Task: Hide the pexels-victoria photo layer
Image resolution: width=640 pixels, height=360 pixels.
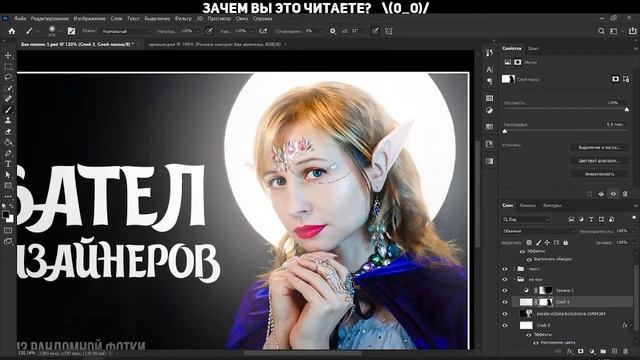Action: coord(505,314)
